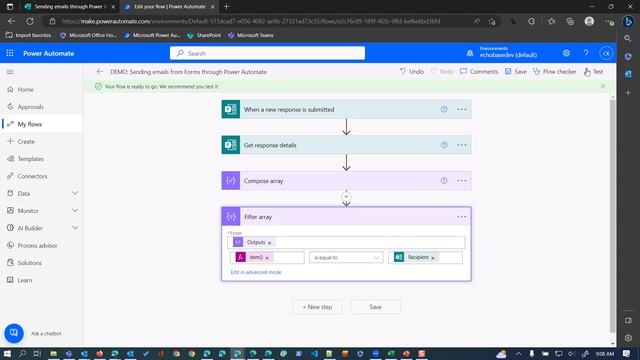Remove the Recipient token
Viewport: 640px width, 360px height.
tap(433, 258)
